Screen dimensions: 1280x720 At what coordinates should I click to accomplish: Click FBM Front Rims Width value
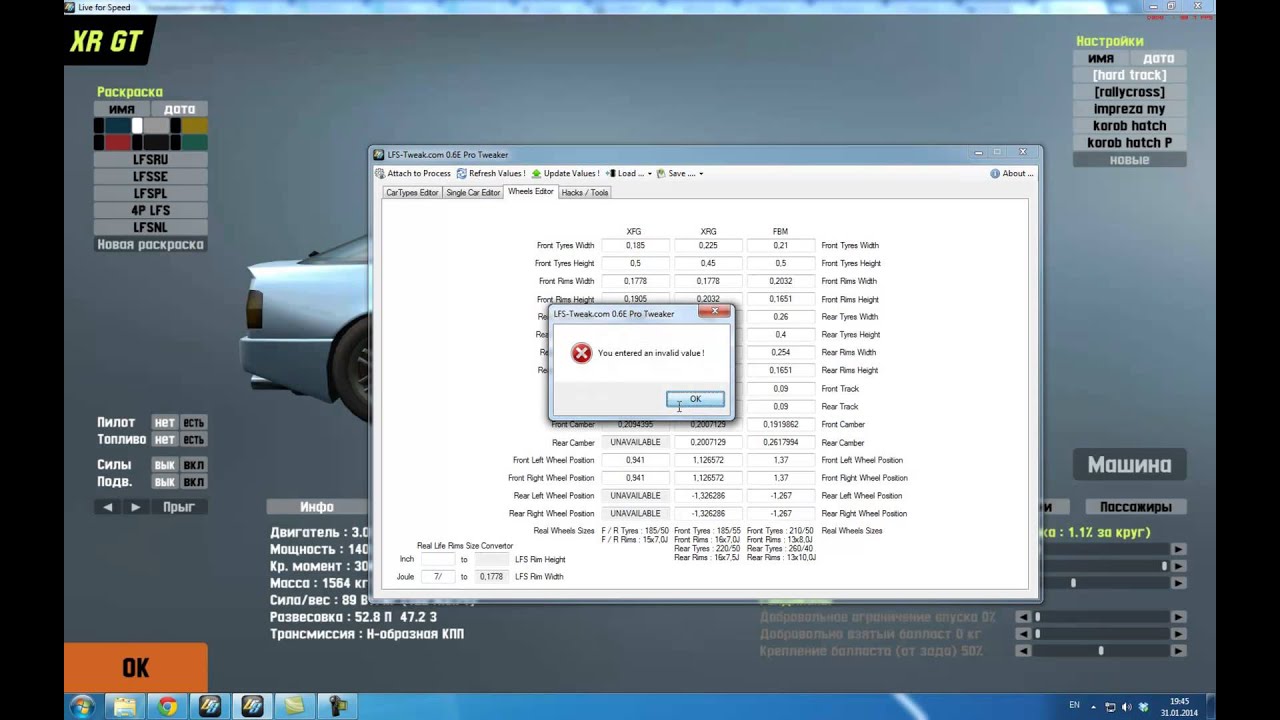click(780, 281)
